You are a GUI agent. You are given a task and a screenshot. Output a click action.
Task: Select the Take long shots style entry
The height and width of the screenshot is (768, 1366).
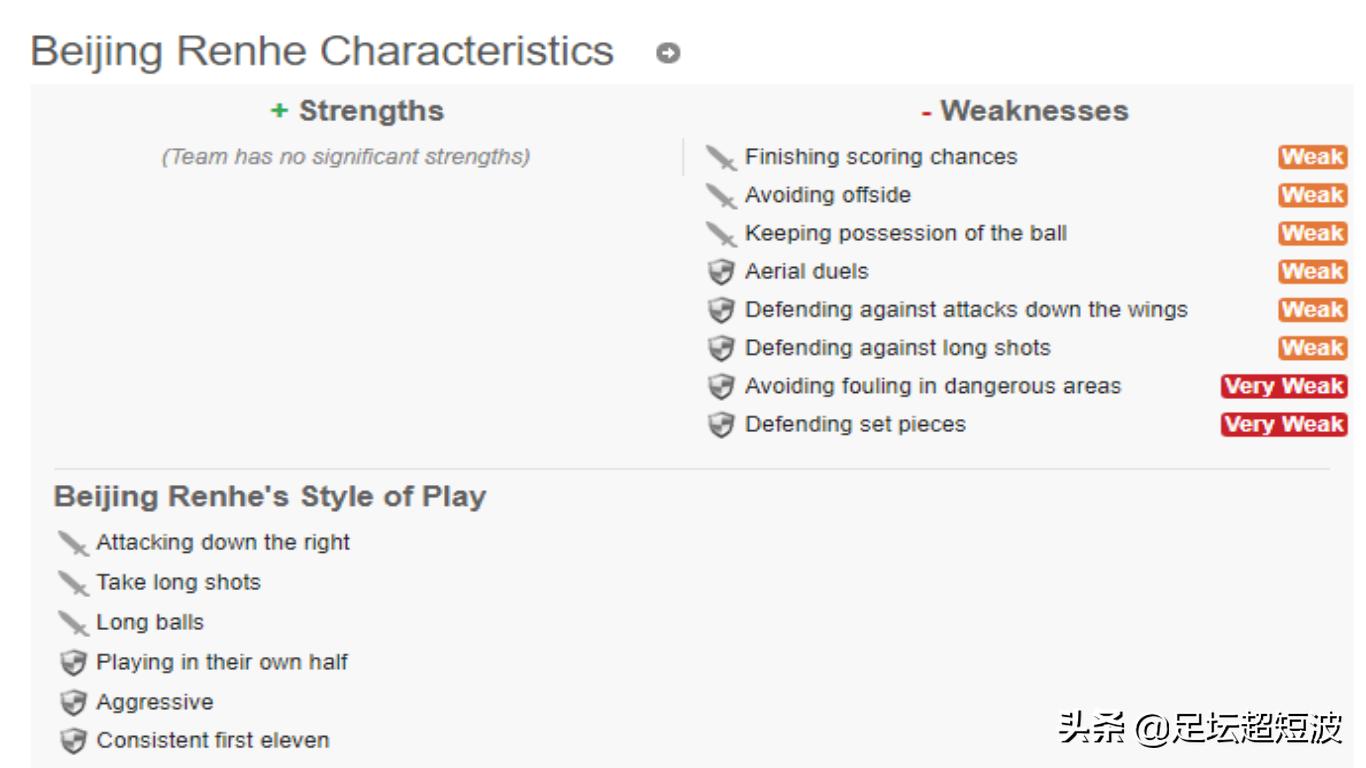click(x=178, y=582)
